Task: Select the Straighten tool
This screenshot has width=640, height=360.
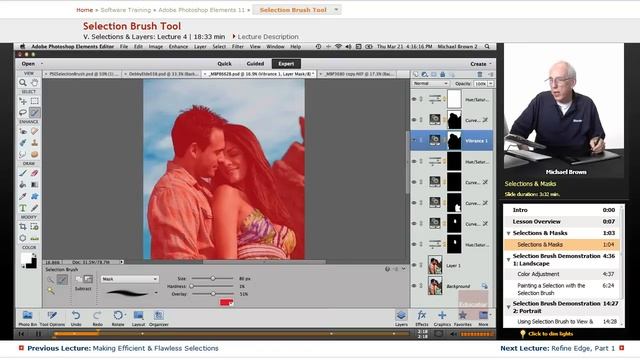Action: pyautogui.click(x=35, y=238)
